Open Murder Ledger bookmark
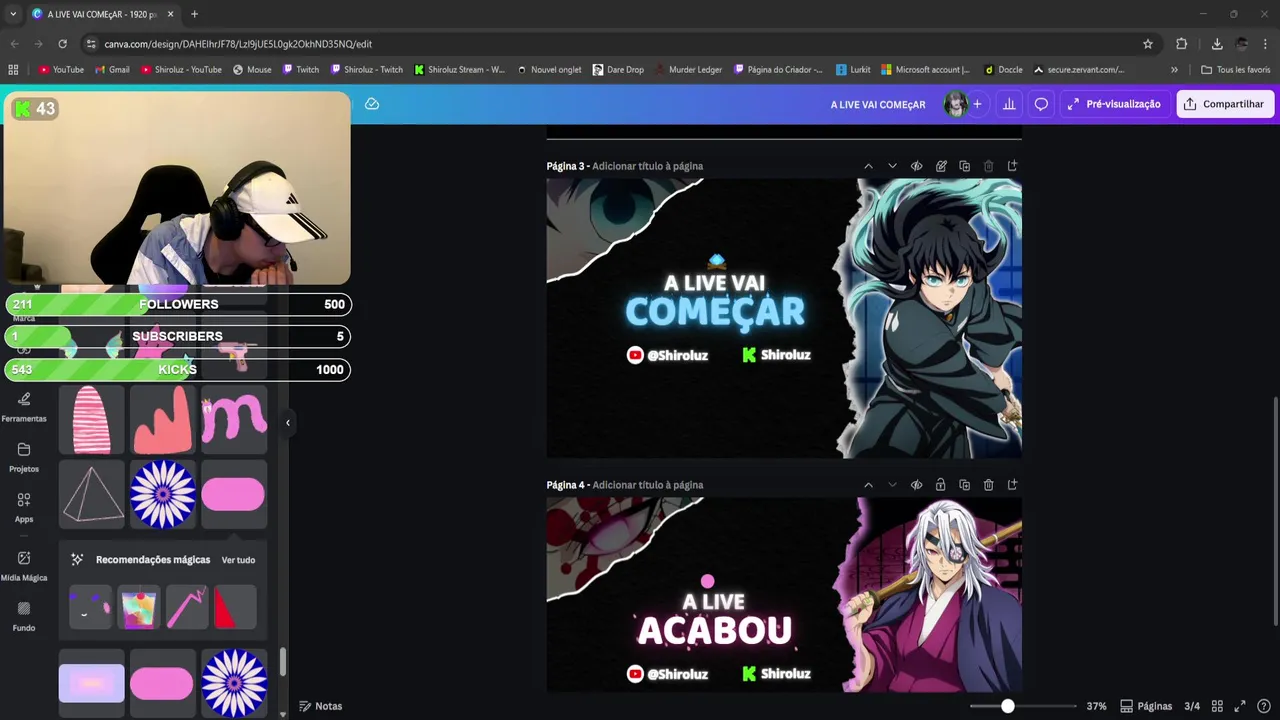The width and height of the screenshot is (1280, 720). click(688, 70)
